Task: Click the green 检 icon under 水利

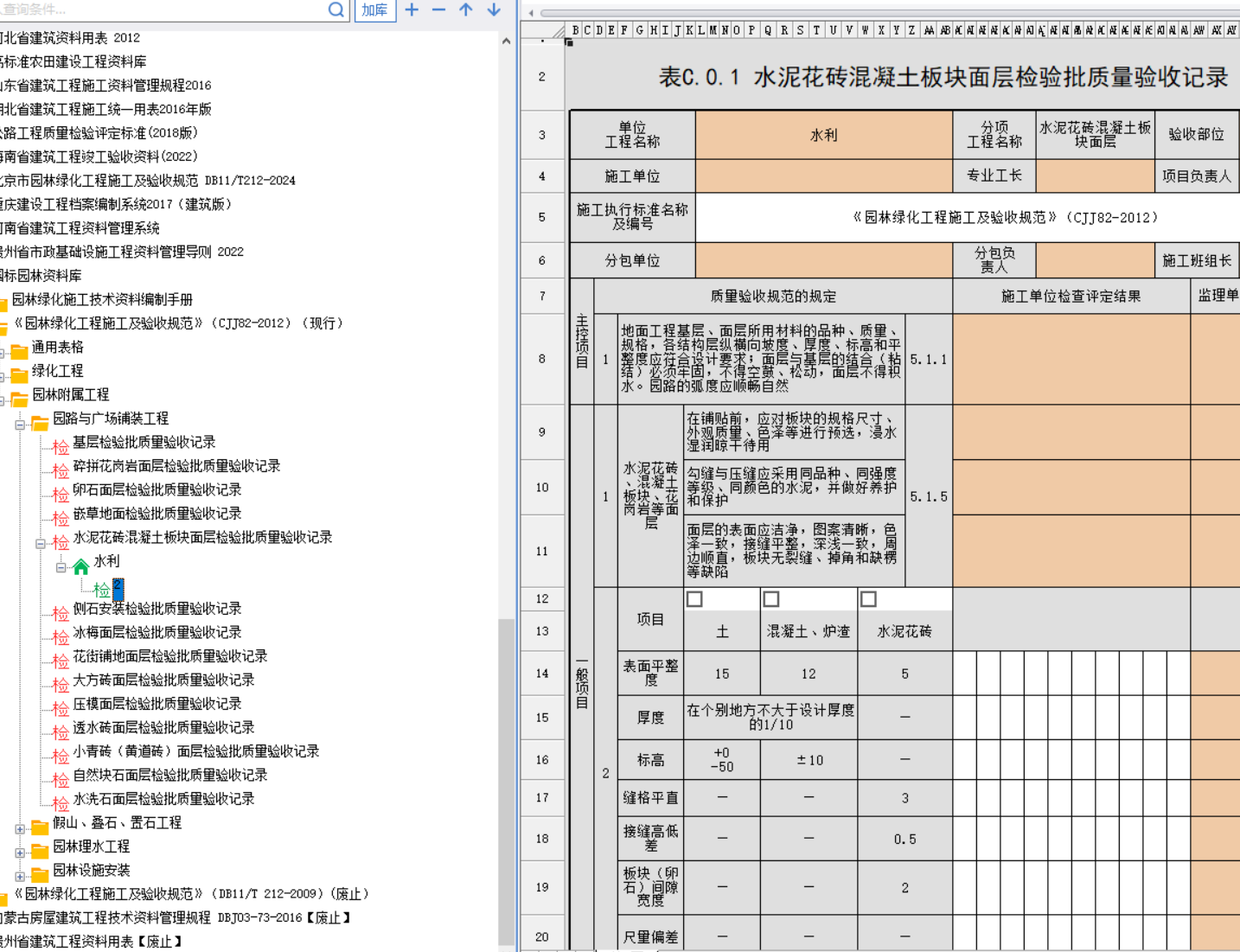Action: point(102,591)
